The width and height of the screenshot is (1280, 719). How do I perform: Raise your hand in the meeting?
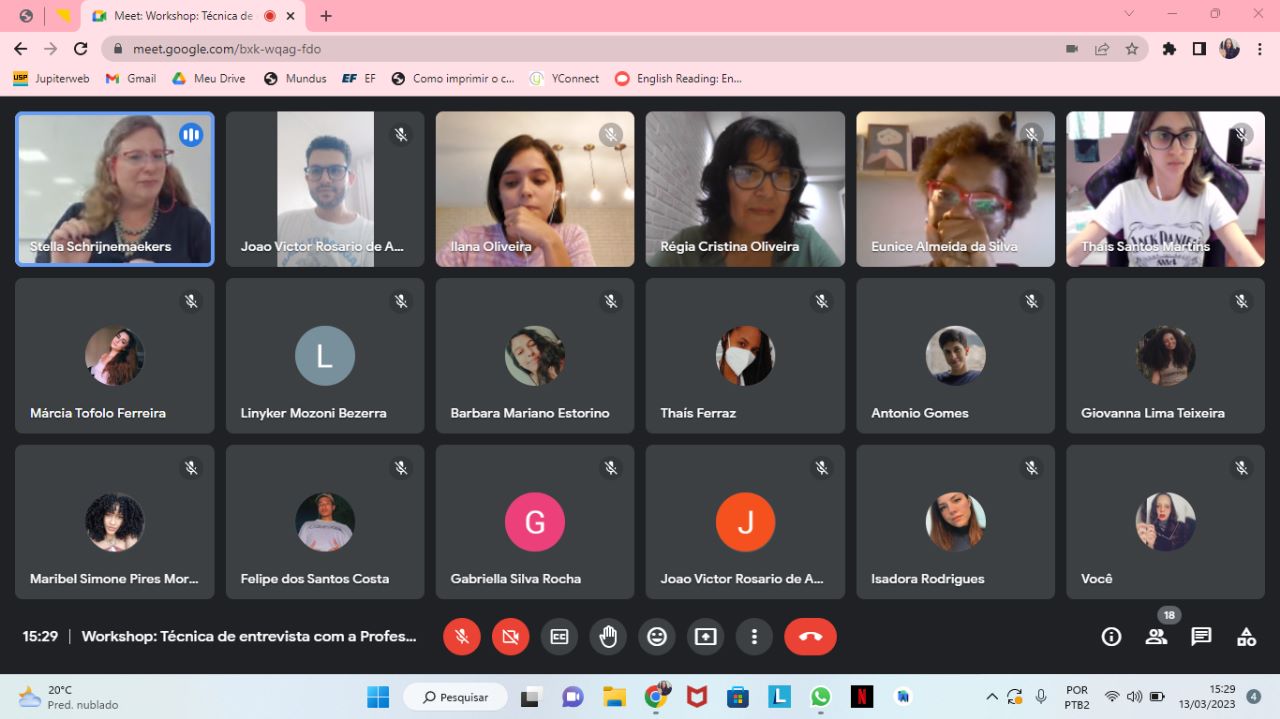(608, 636)
